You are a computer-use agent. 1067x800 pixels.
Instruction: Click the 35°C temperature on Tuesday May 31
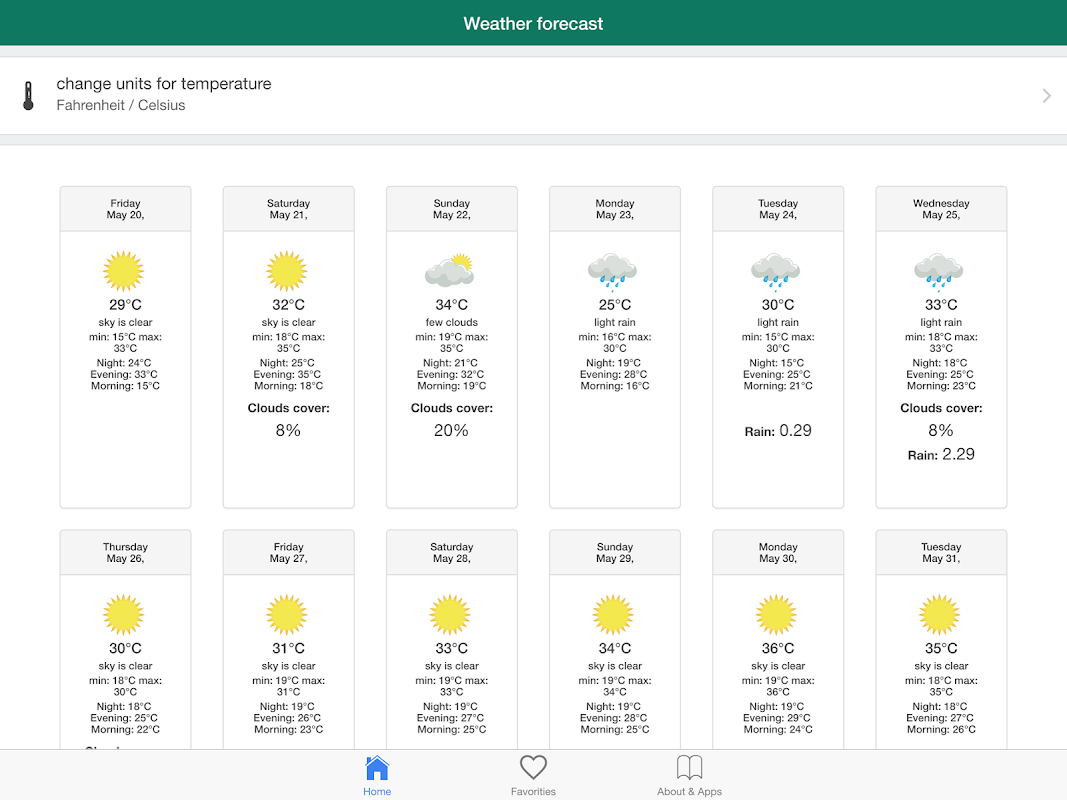pos(941,648)
